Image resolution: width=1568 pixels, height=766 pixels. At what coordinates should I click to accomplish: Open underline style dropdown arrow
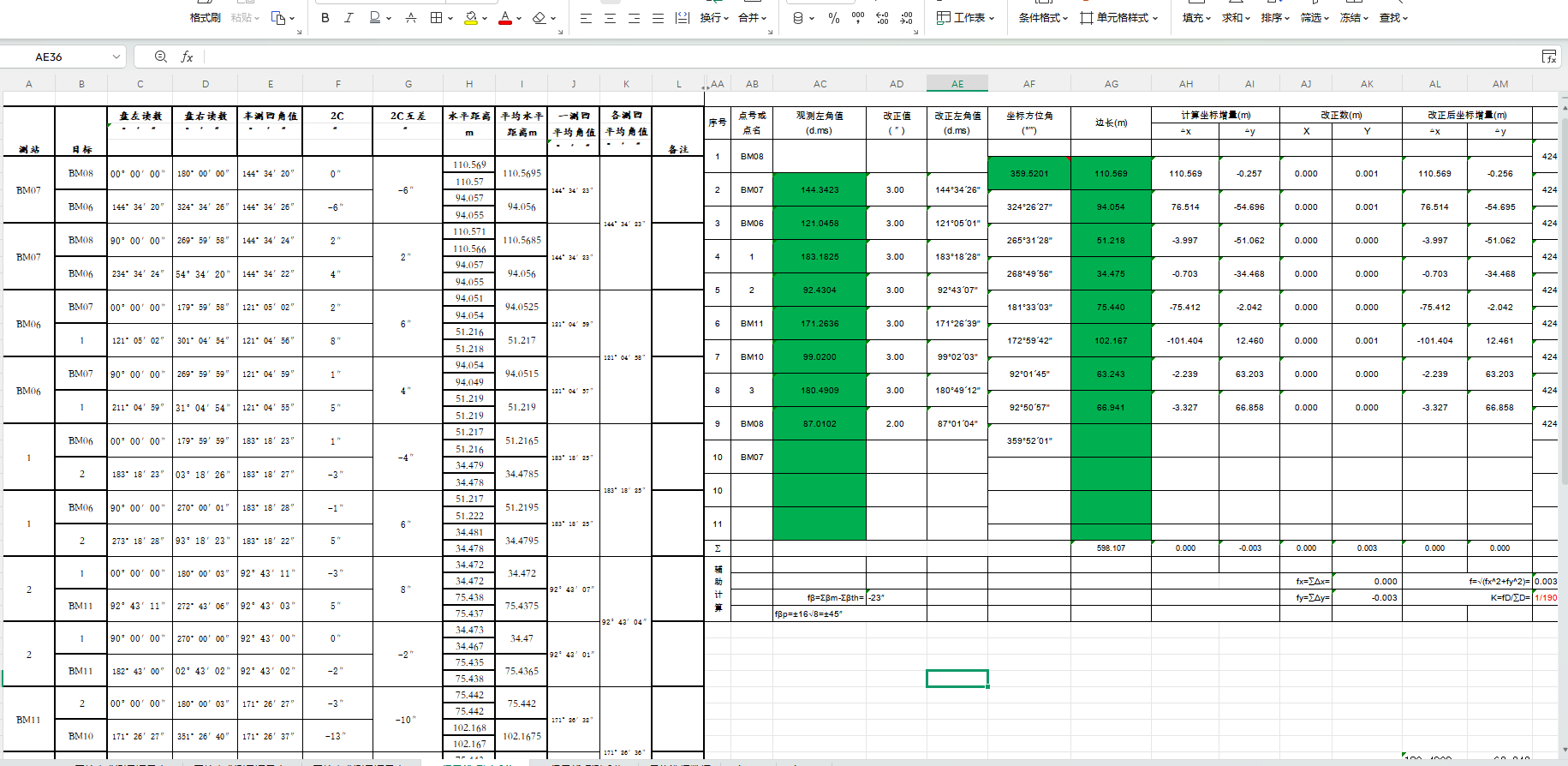pyautogui.click(x=389, y=18)
